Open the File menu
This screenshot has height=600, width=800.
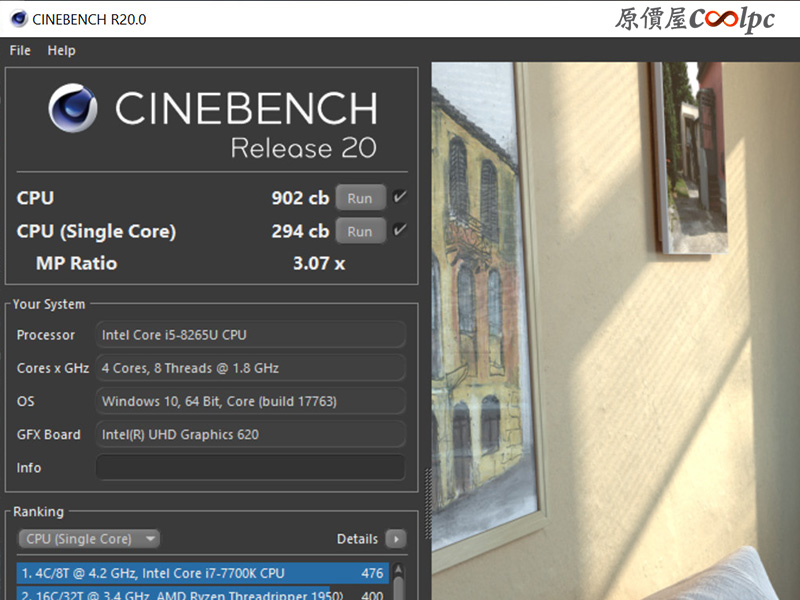(x=20, y=51)
